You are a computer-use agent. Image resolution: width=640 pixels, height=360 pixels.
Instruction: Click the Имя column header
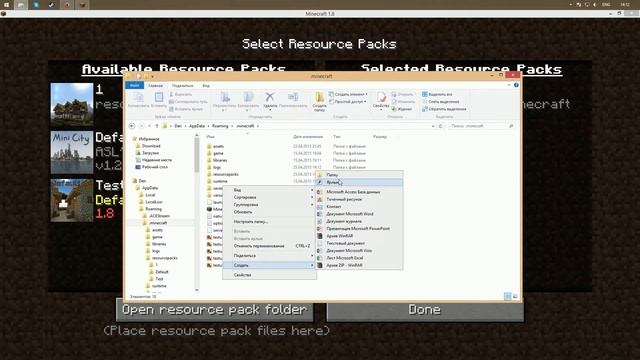tap(210, 137)
